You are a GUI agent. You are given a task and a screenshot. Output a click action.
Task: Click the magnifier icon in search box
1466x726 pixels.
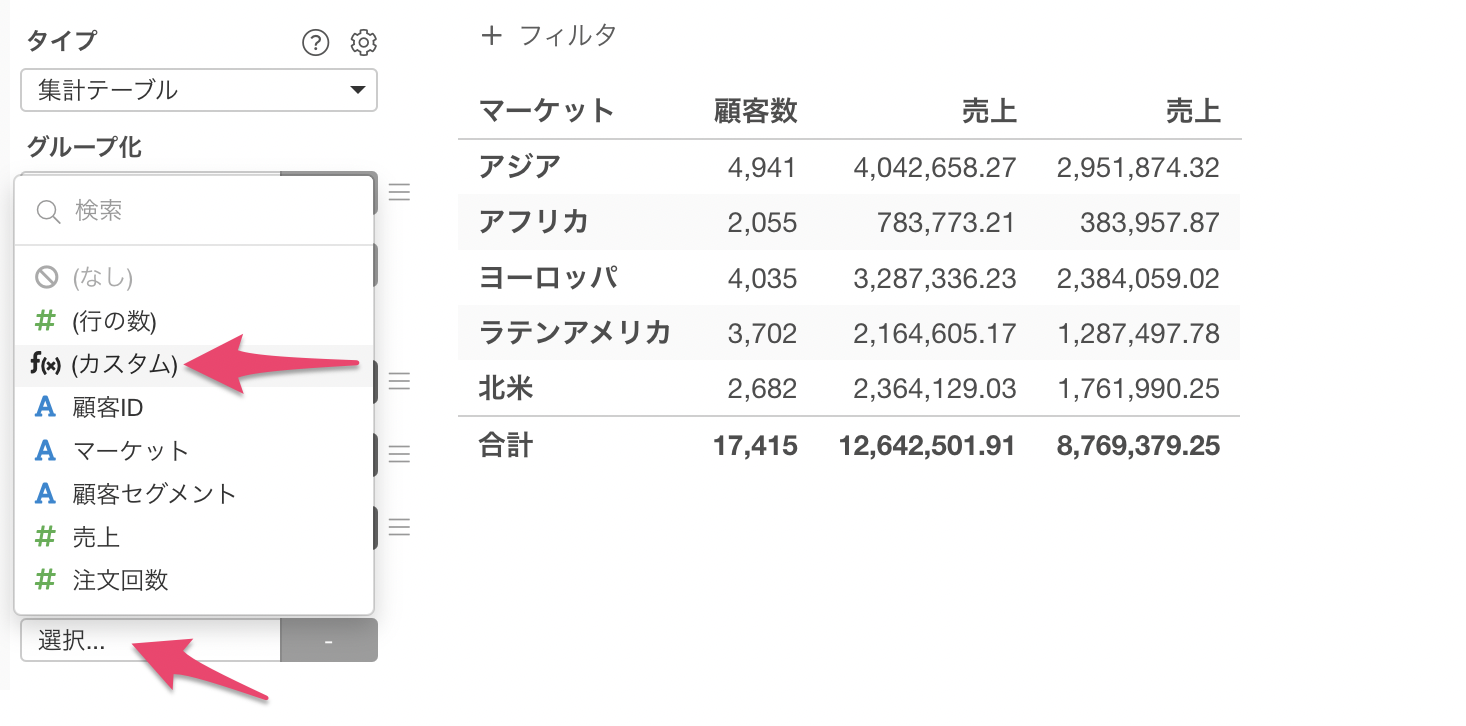click(x=48, y=211)
